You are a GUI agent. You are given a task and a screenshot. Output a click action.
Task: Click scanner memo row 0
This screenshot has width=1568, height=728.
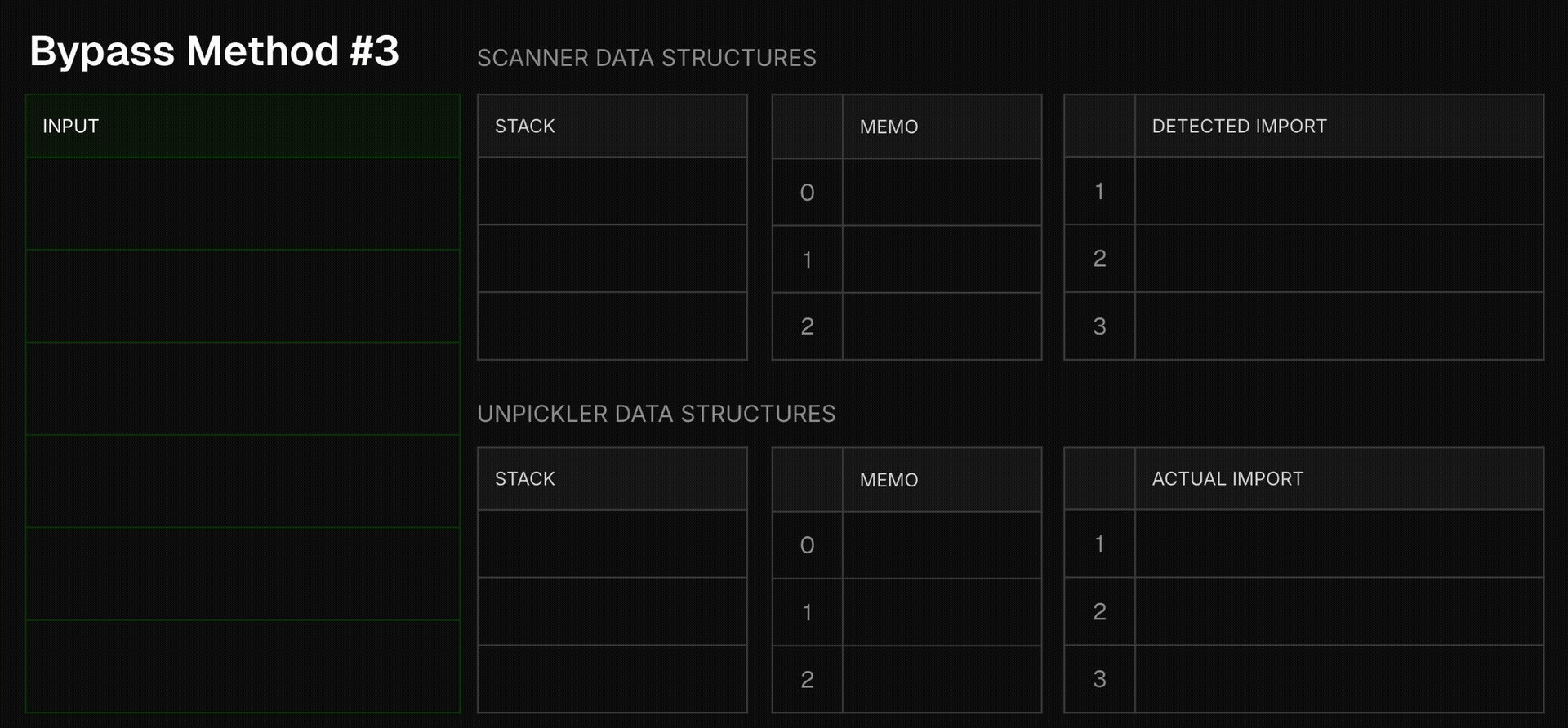(906, 192)
